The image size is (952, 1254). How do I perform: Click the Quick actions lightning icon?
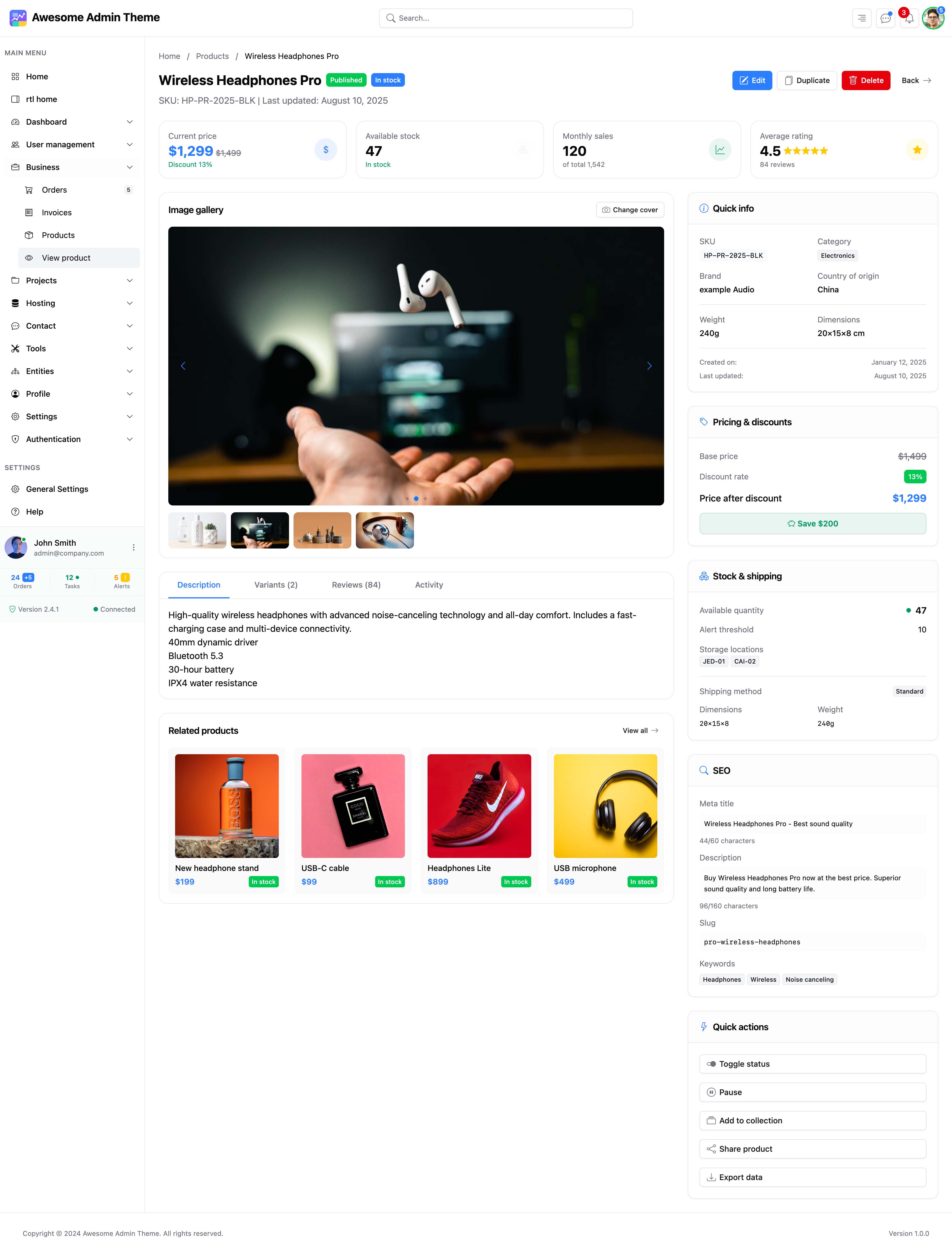(x=704, y=1027)
